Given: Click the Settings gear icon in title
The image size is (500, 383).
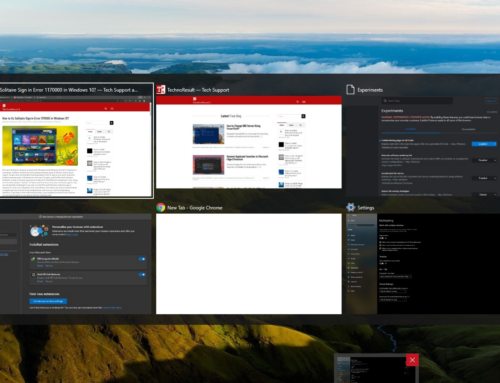Looking at the screenshot, I should pos(350,207).
